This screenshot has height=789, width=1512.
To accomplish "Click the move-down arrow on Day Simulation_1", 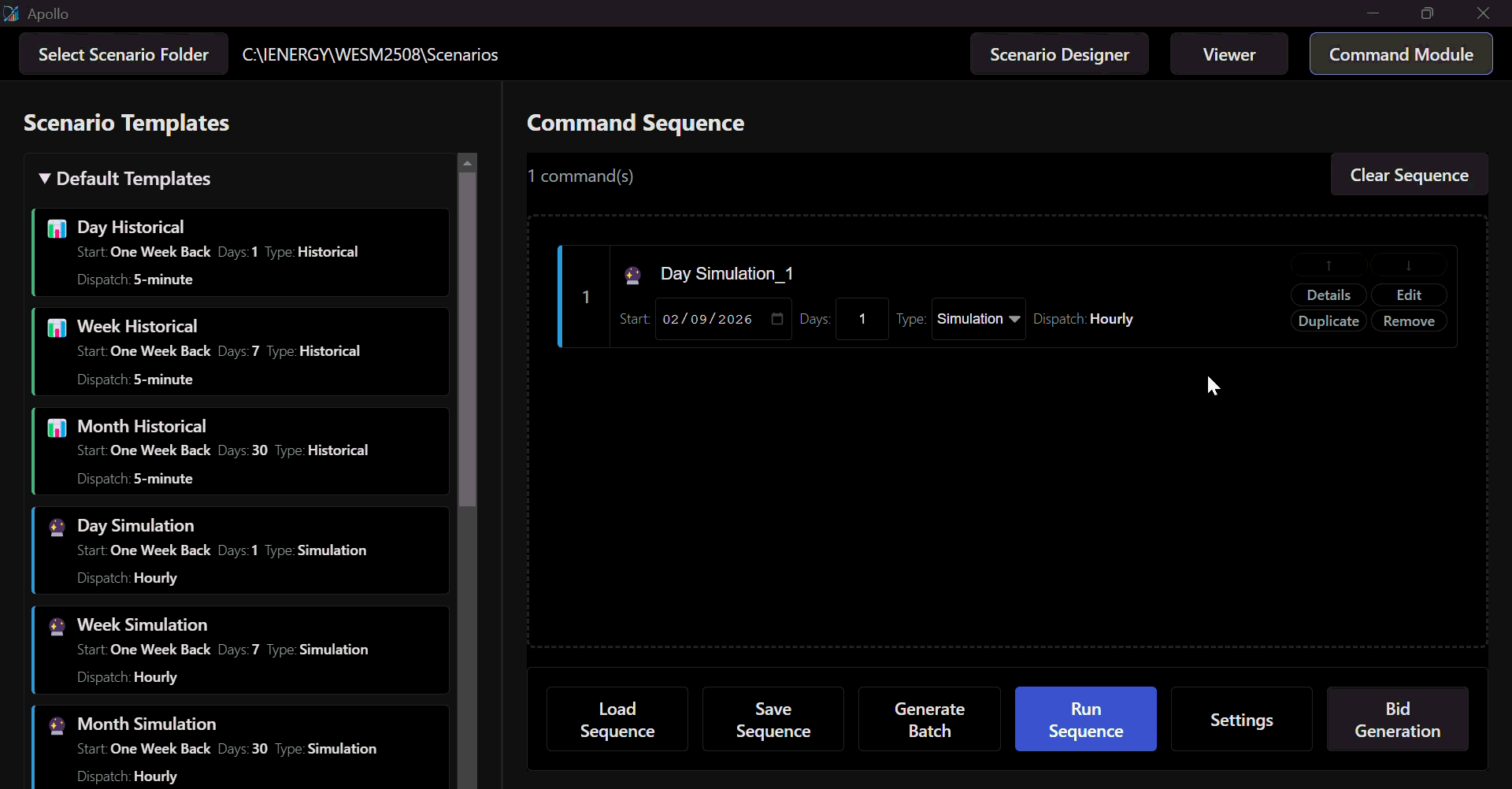I will click(1409, 265).
